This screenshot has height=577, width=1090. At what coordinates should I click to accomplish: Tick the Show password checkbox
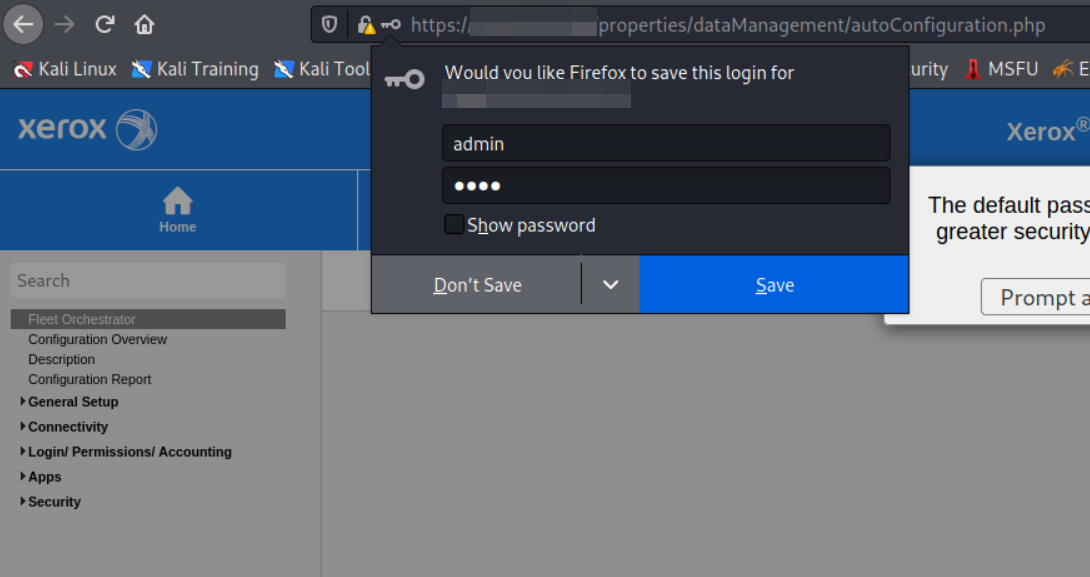454,225
